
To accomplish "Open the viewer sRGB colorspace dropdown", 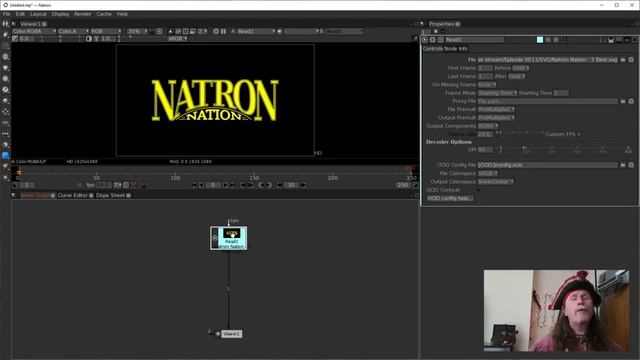I will (x=178, y=38).
